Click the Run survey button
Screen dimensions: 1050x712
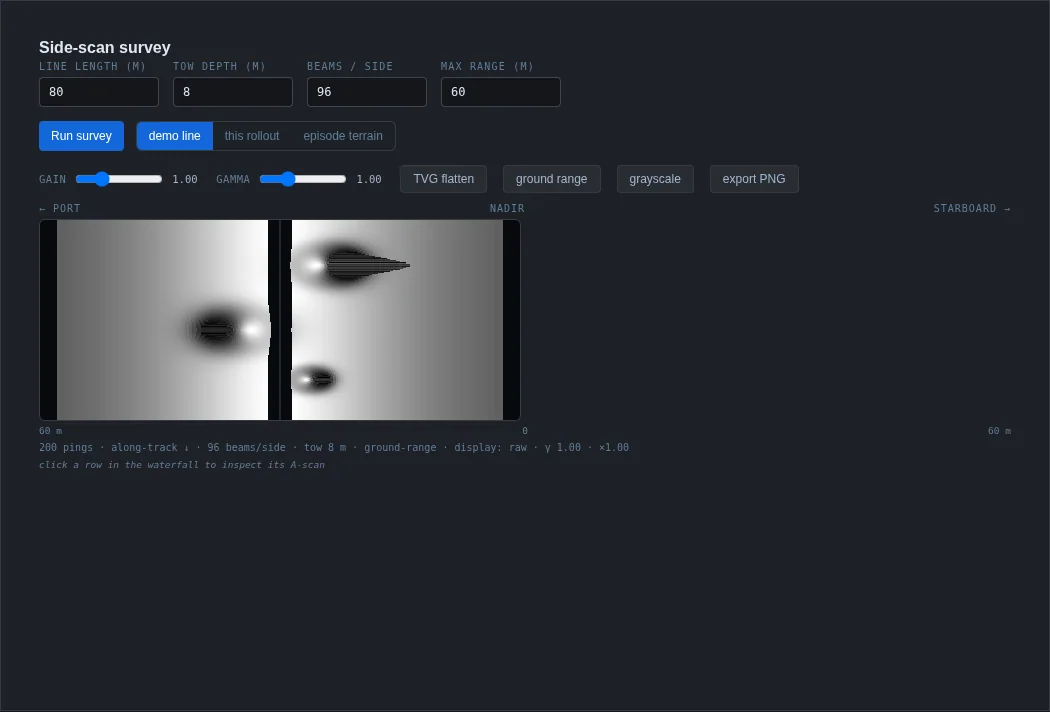pyautogui.click(x=81, y=136)
